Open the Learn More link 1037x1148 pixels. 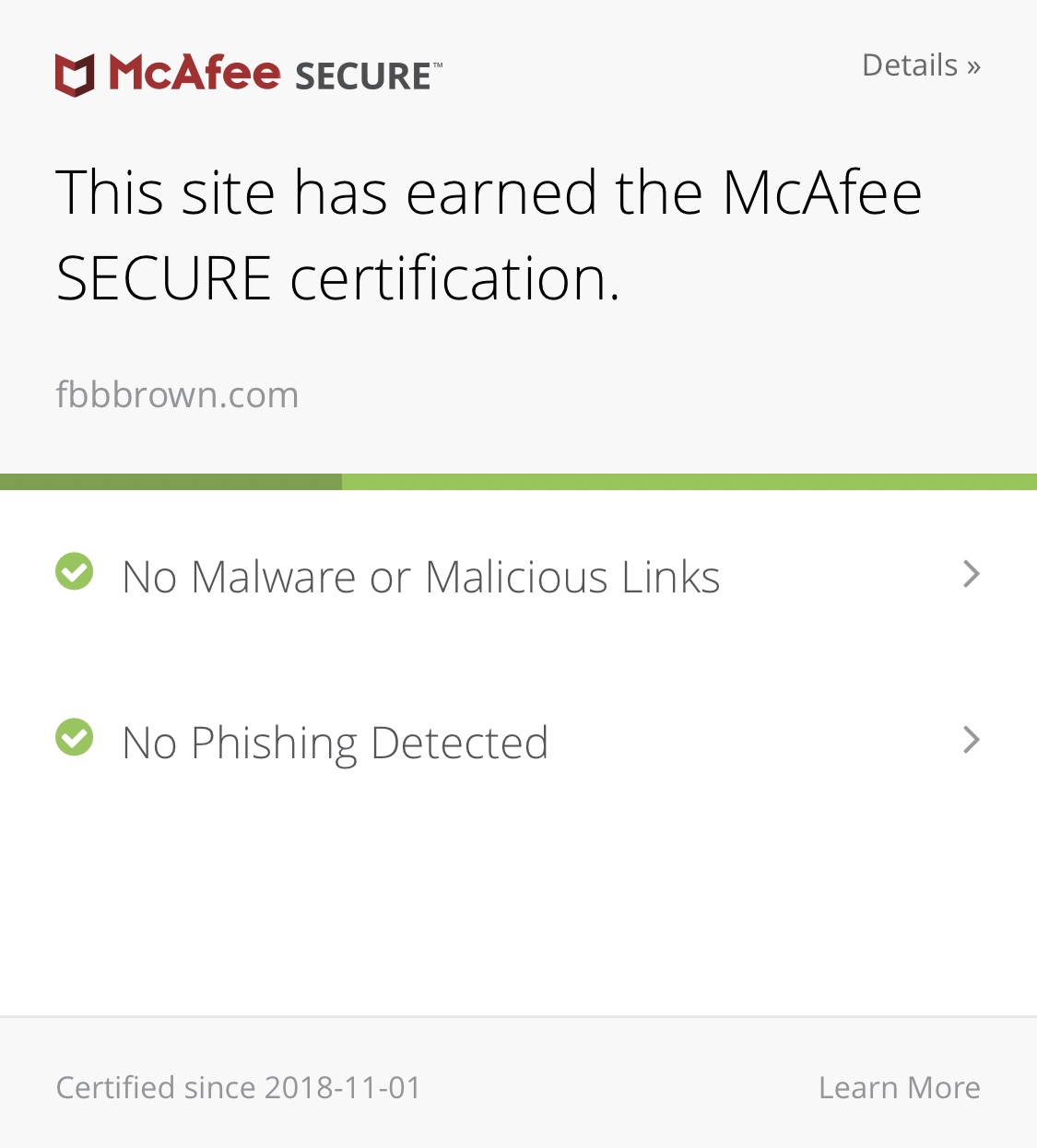(899, 1087)
